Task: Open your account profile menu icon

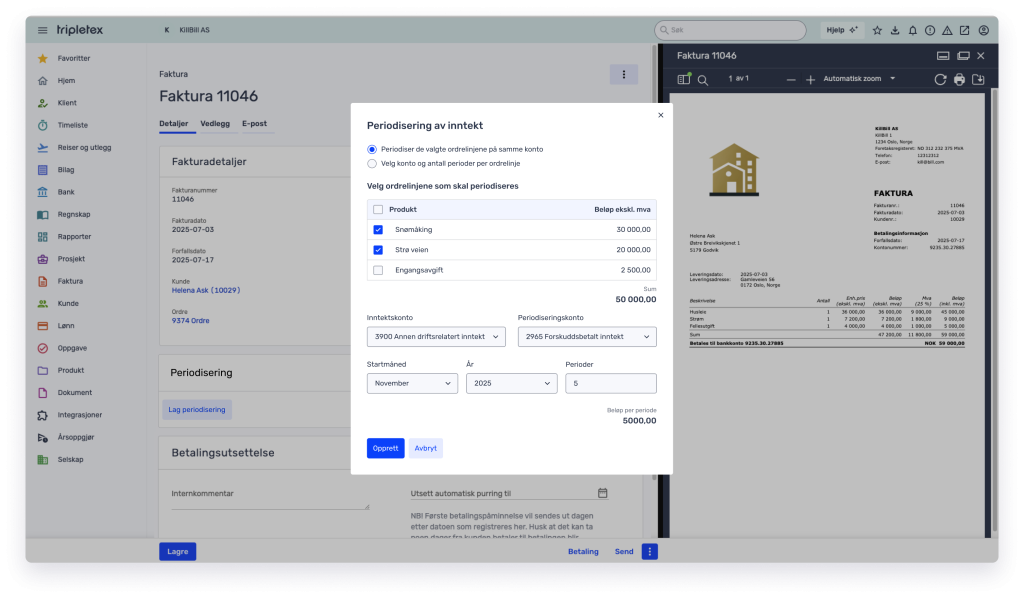Action: click(984, 30)
